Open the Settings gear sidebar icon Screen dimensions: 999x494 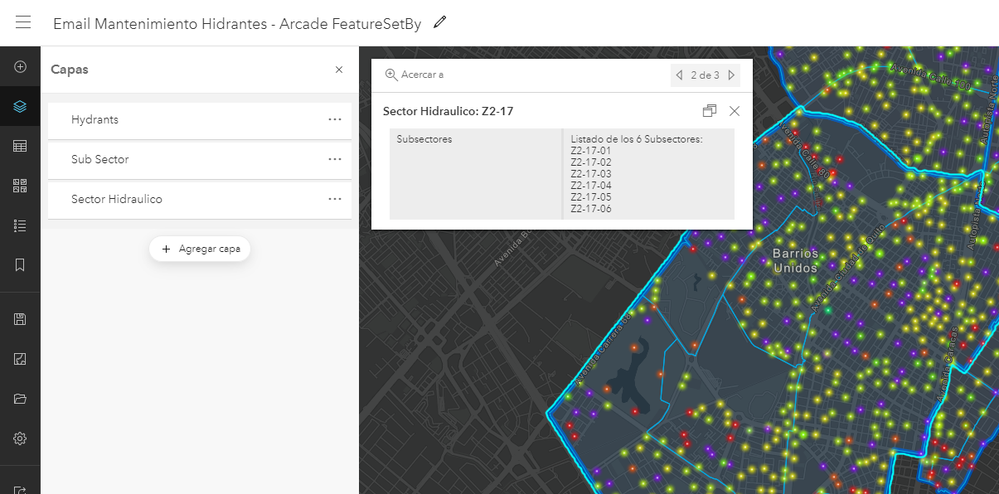point(20,439)
